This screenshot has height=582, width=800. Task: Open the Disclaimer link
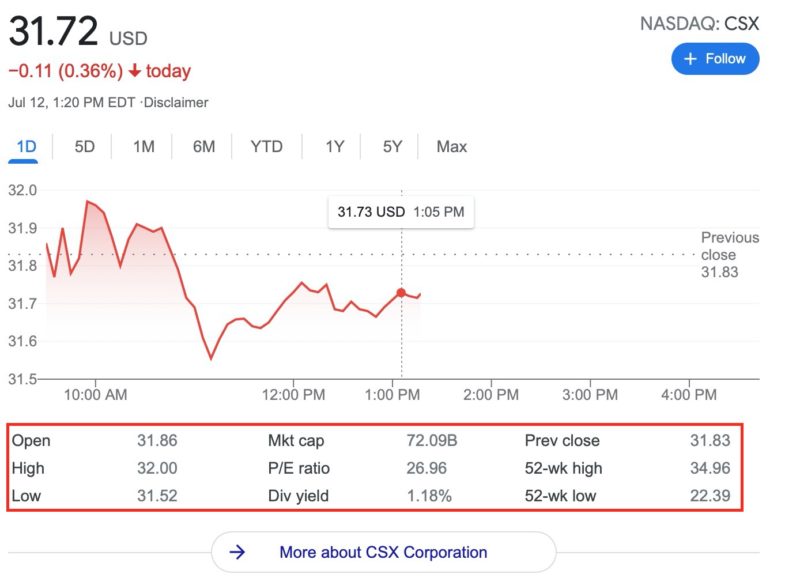(x=176, y=103)
